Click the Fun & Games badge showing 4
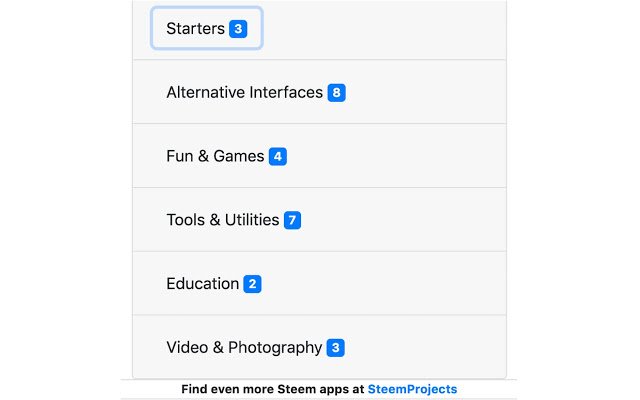Image resolution: width=640 pixels, height=400 pixels. pos(278,157)
